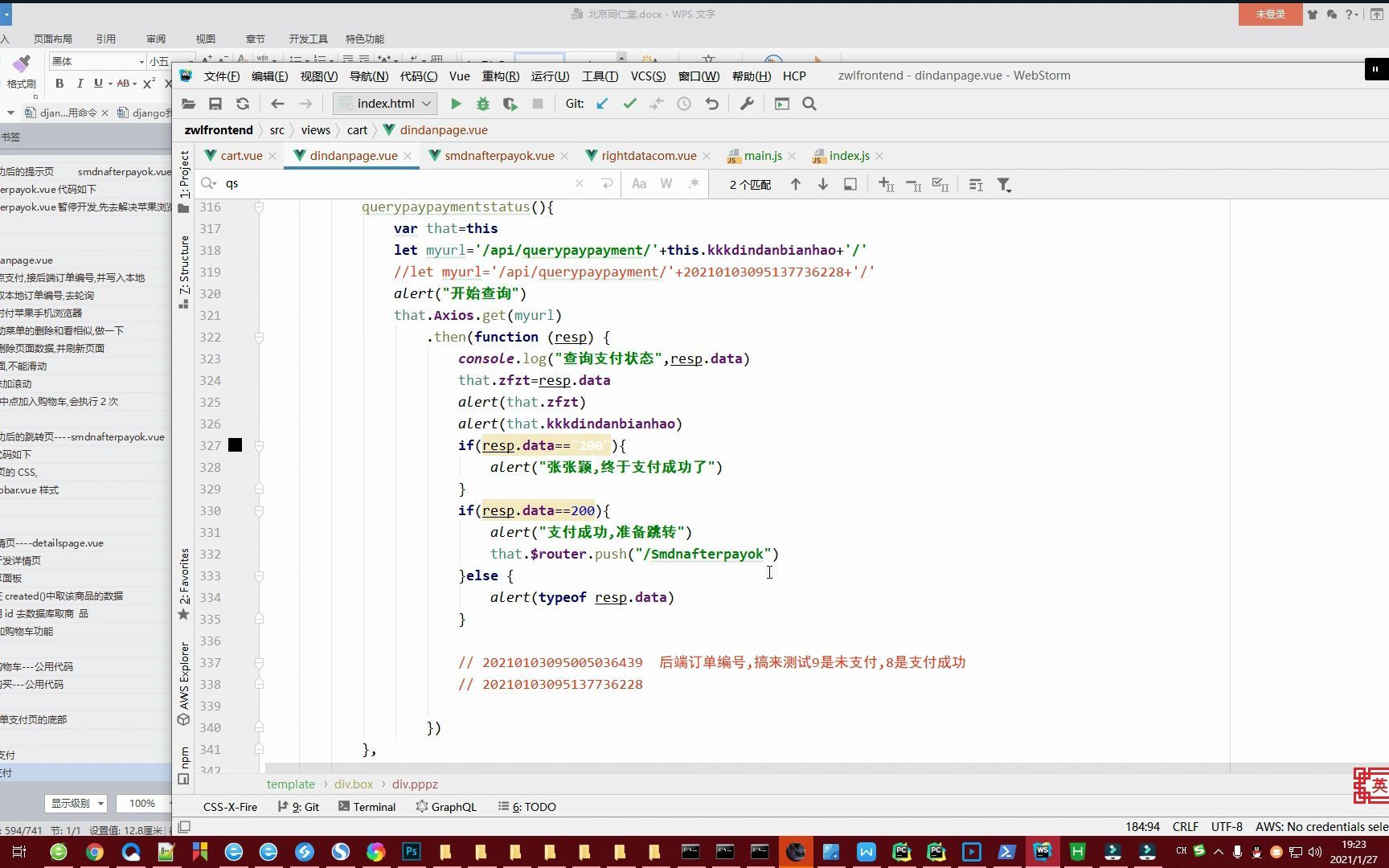Toggle Match Case (Aa) in search bar
This screenshot has width=1389, height=868.
click(x=639, y=183)
